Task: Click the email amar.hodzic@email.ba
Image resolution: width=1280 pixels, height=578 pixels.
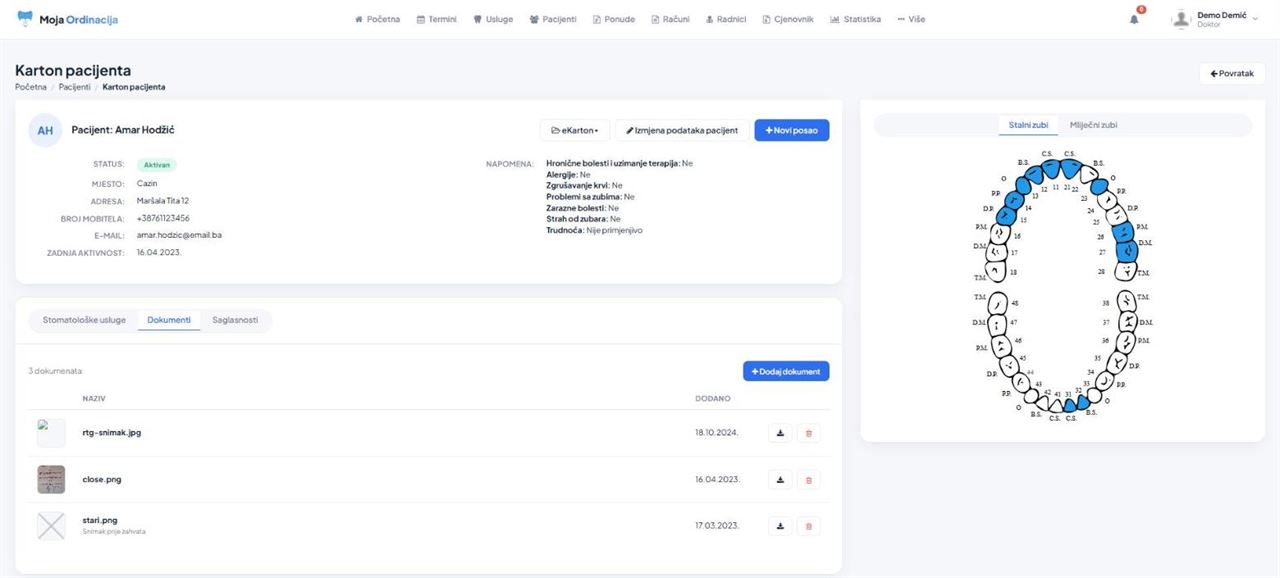Action: [179, 235]
